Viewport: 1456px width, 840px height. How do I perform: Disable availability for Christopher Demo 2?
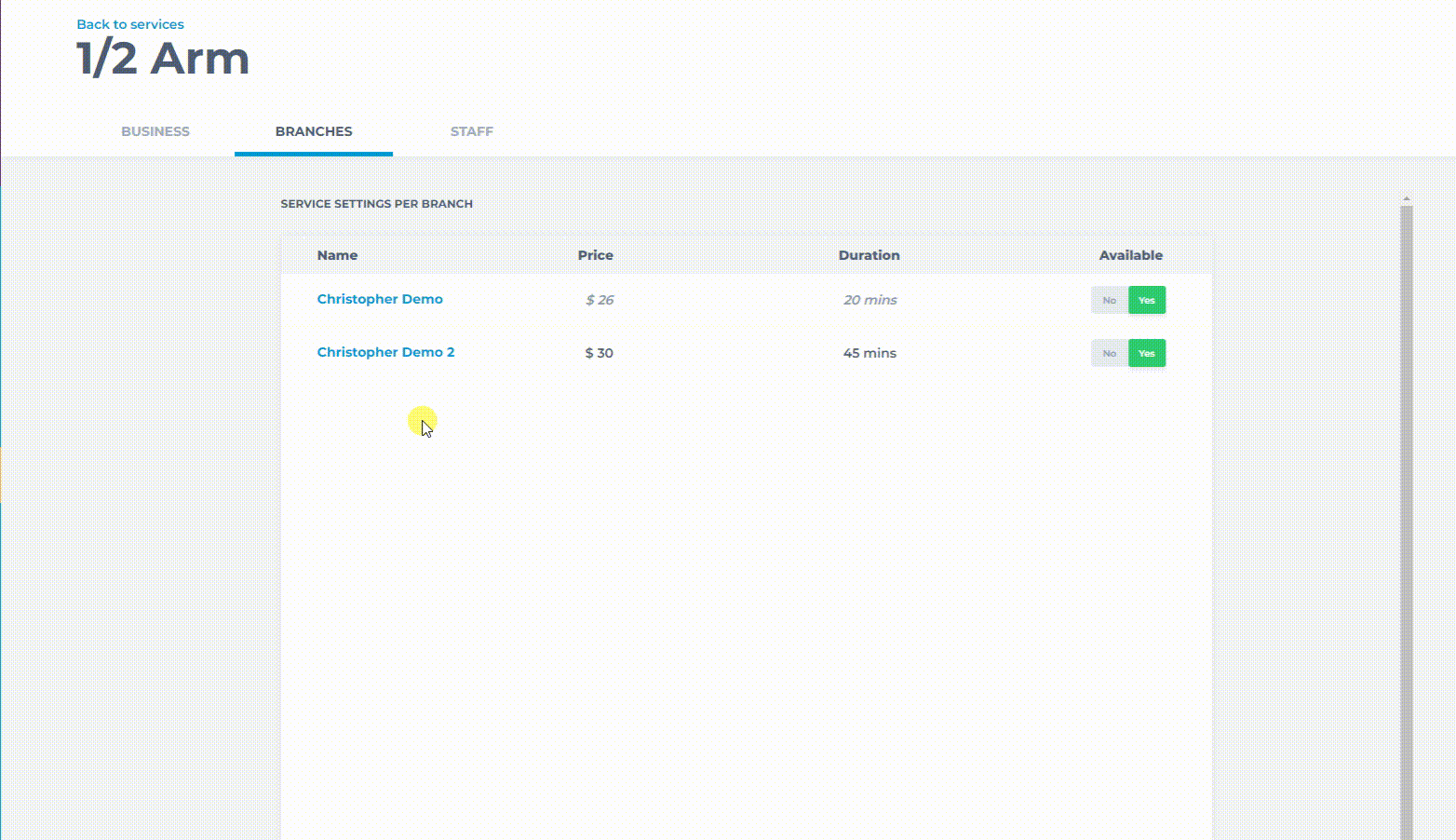(1109, 353)
